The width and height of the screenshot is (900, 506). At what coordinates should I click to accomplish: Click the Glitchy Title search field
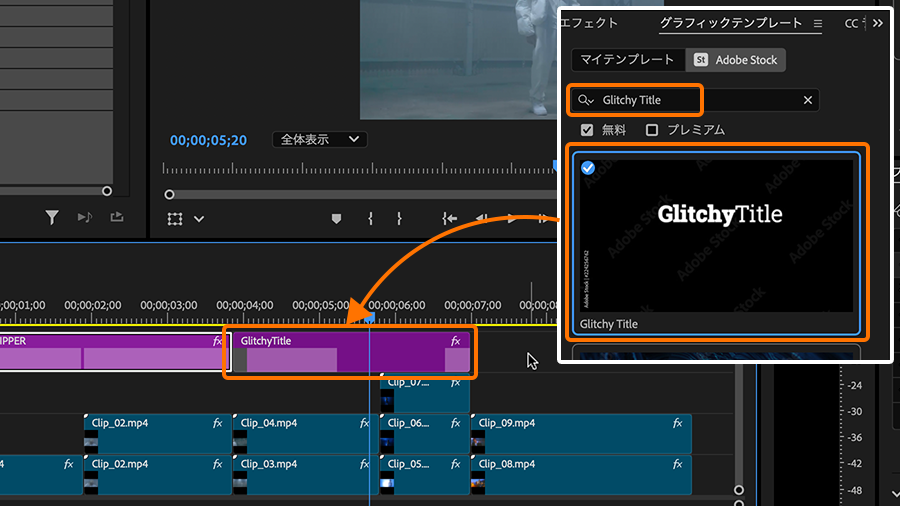pyautogui.click(x=695, y=100)
